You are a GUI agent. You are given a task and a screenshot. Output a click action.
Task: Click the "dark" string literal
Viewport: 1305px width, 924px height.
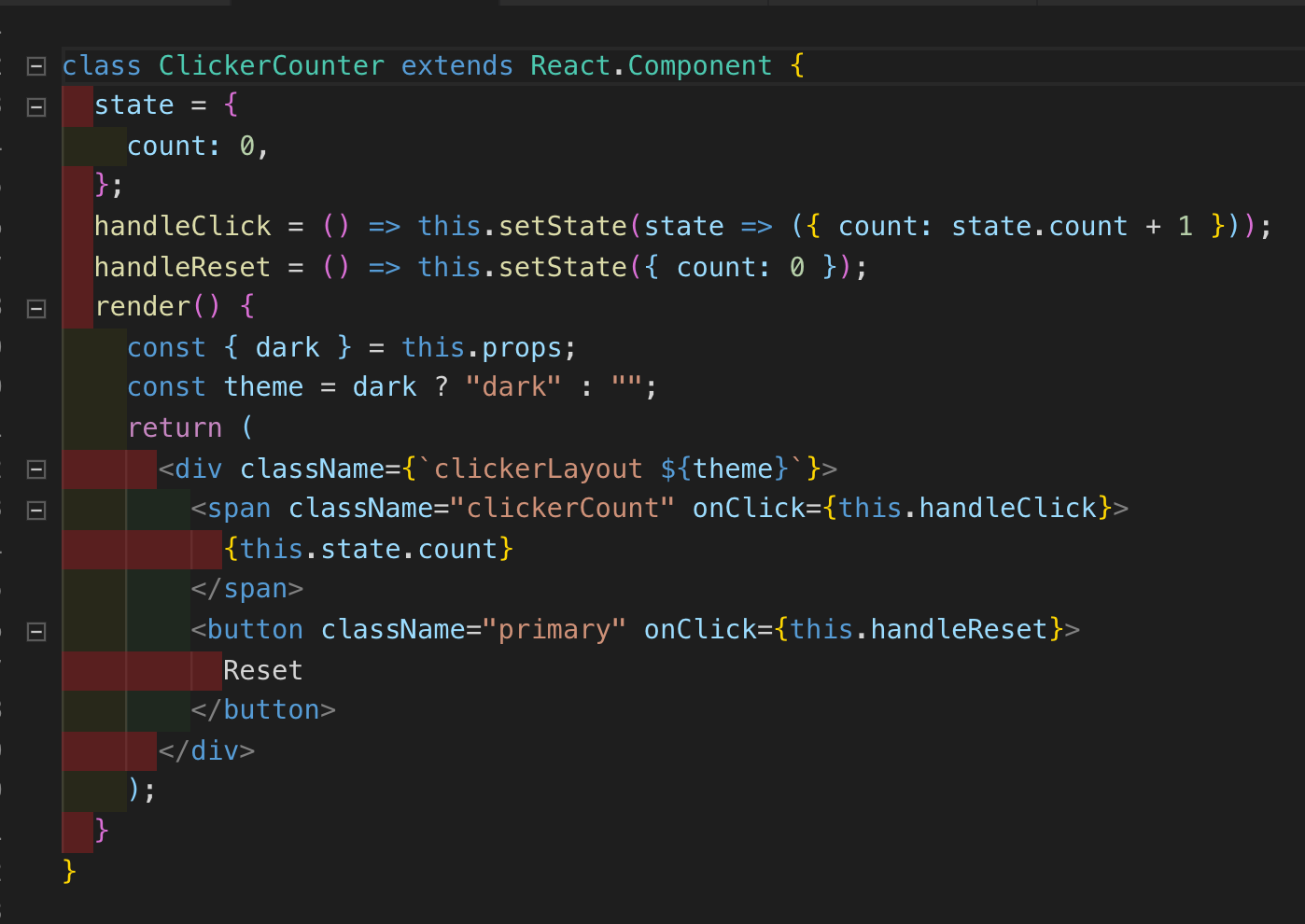[x=512, y=385]
